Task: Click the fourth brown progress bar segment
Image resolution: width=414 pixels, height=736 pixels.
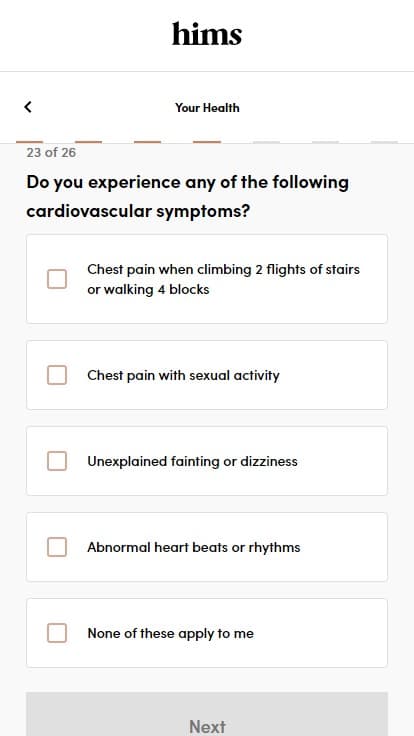Action: pos(207,142)
